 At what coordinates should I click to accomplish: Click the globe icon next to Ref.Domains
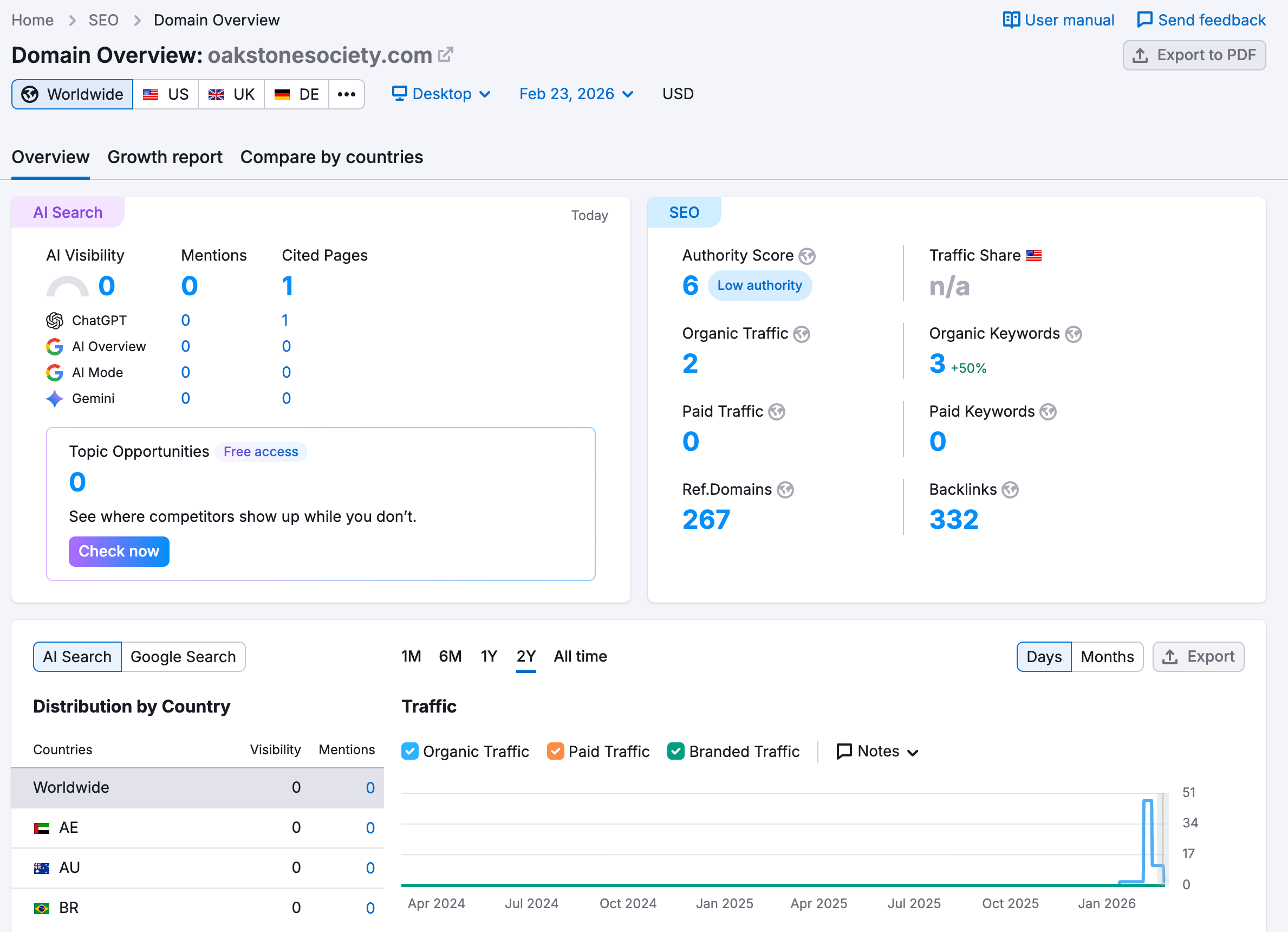point(785,490)
